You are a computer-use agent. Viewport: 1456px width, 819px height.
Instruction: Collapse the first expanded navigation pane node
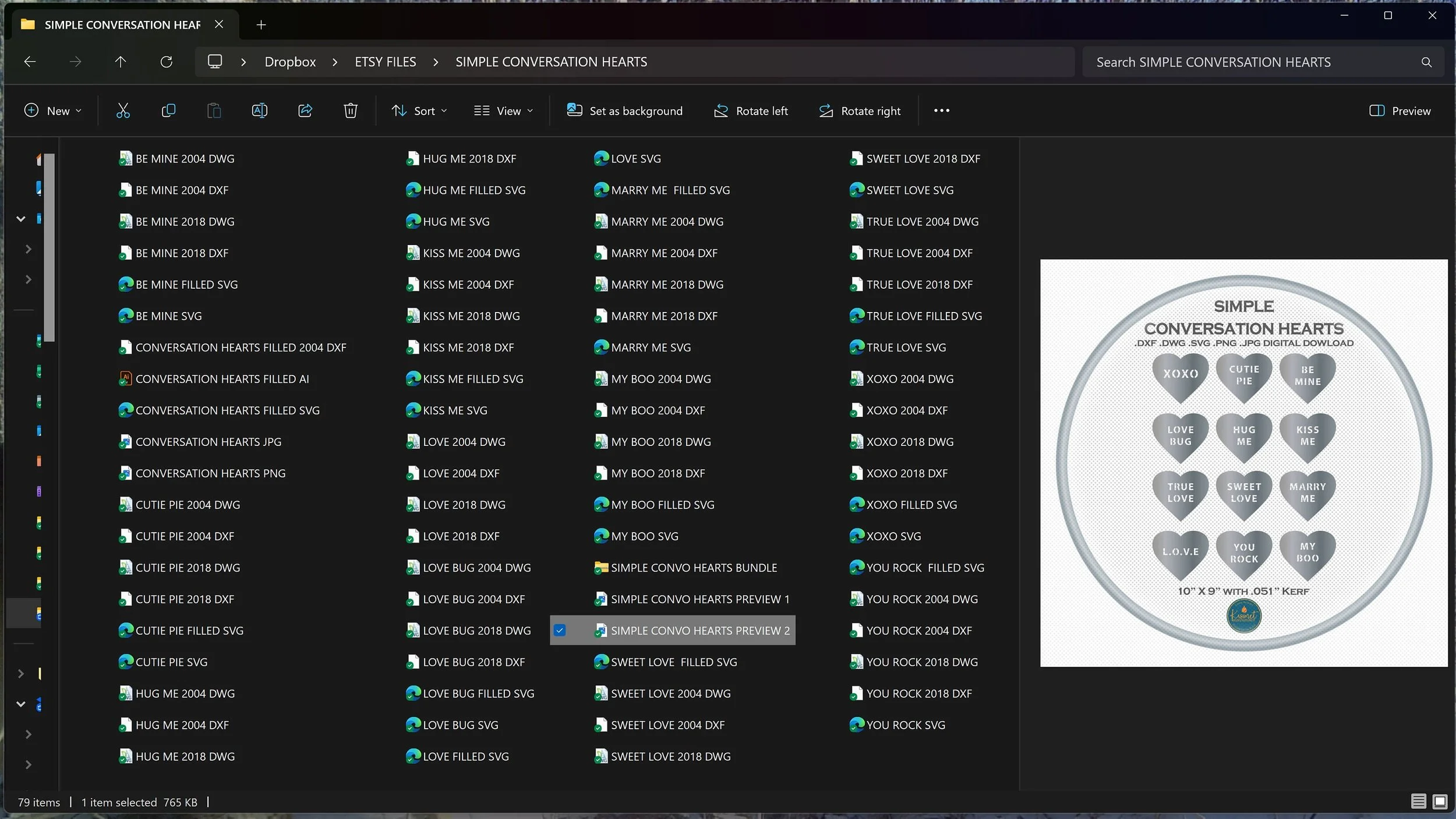pyautogui.click(x=21, y=219)
